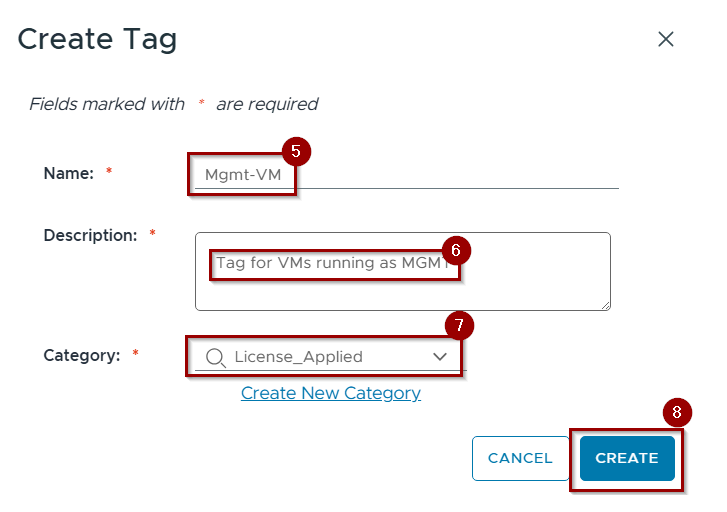The height and width of the screenshot is (512, 727).
Task: Close the Create Tag dialog with X
Action: point(665,39)
